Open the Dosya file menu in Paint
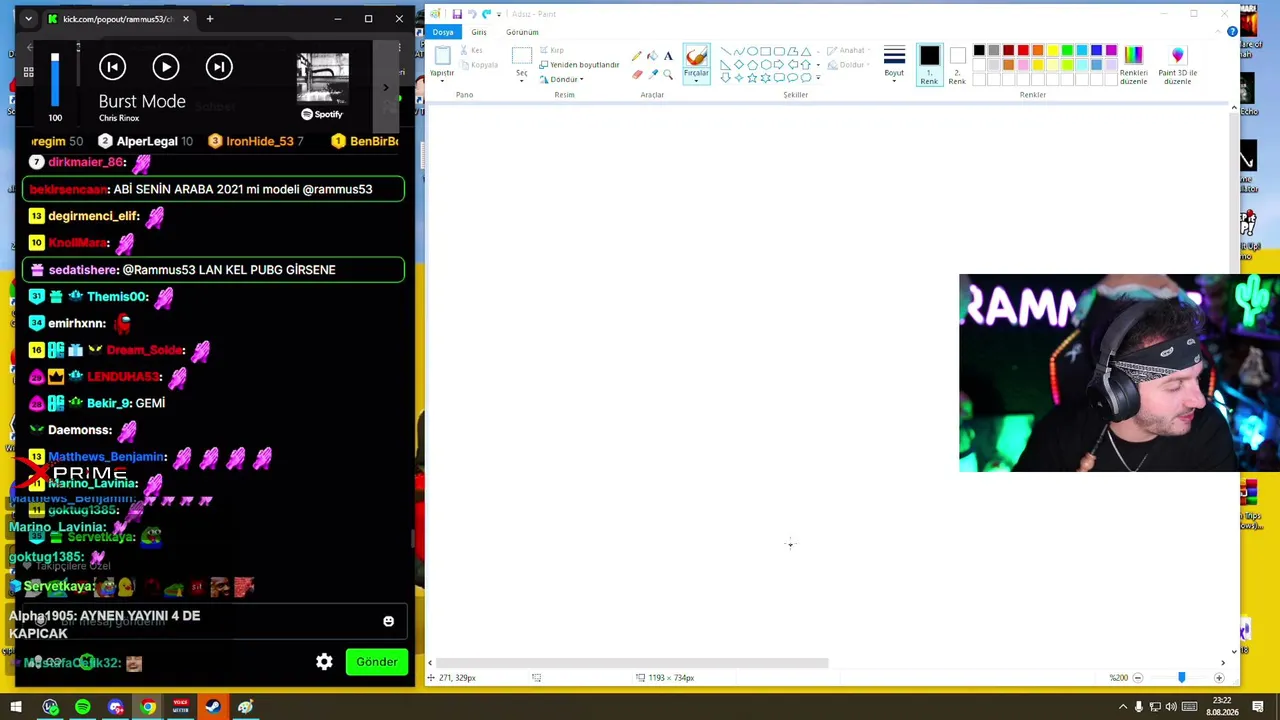 [x=443, y=32]
